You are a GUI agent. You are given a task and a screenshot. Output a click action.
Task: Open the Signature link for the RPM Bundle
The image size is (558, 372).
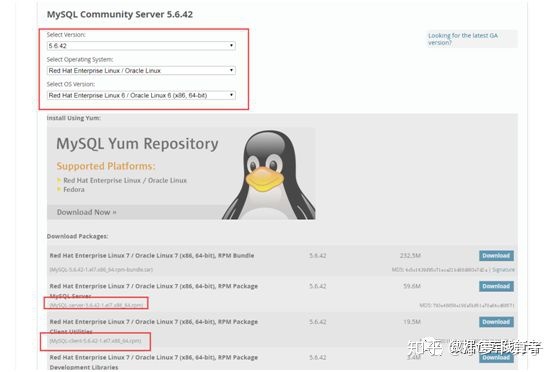[503, 270]
